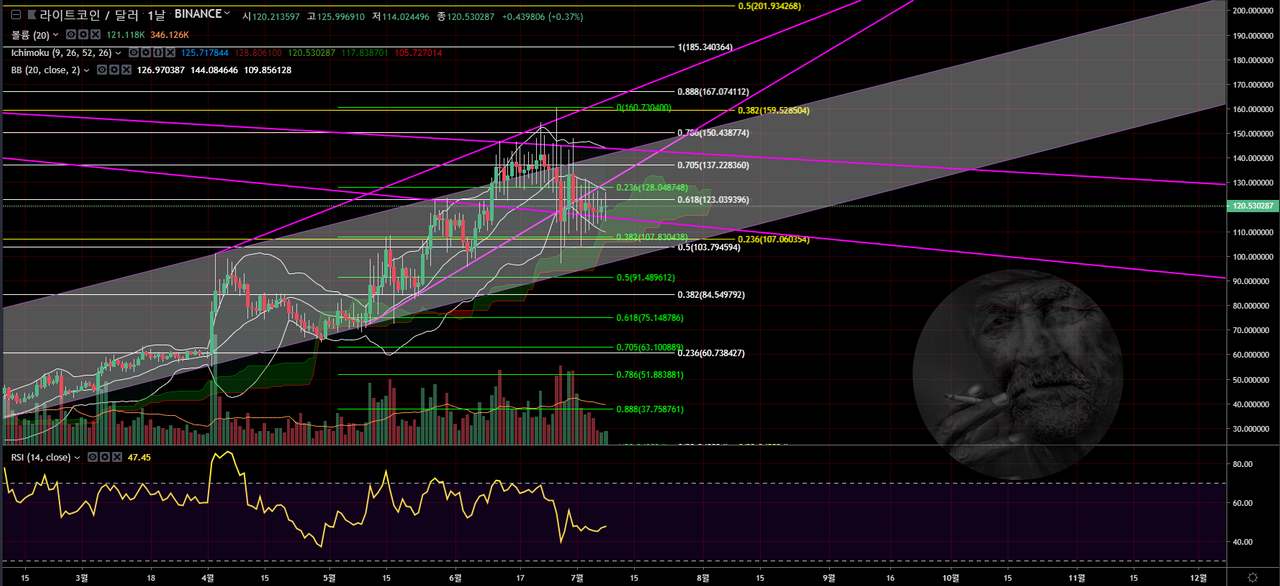Remove the Ichimoku indicator with its X icon
The height and width of the screenshot is (586, 1280).
click(170, 53)
